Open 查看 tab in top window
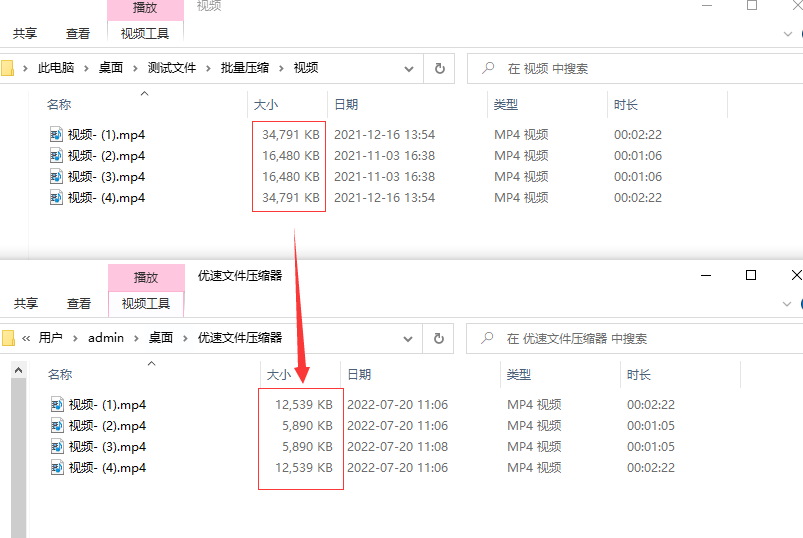The image size is (803, 538). (78, 34)
